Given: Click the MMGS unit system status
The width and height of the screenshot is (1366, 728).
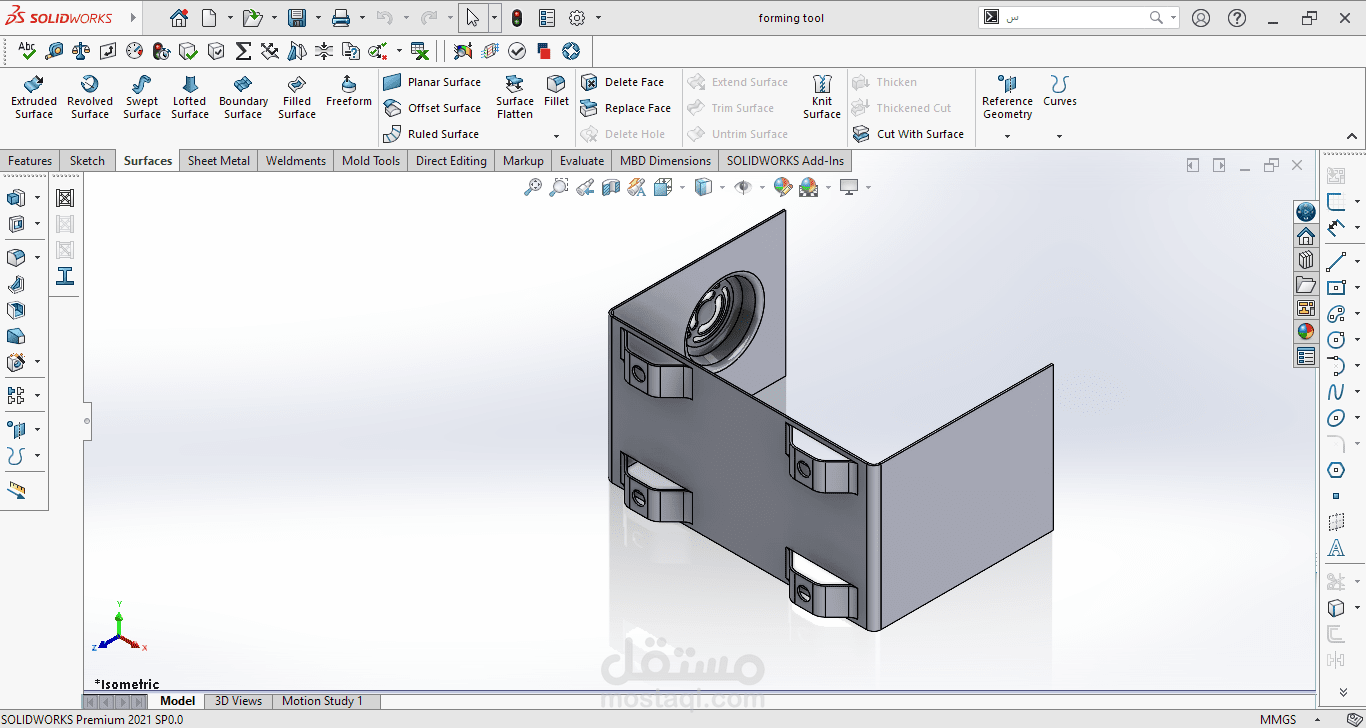Looking at the screenshot, I should pyautogui.click(x=1278, y=719).
